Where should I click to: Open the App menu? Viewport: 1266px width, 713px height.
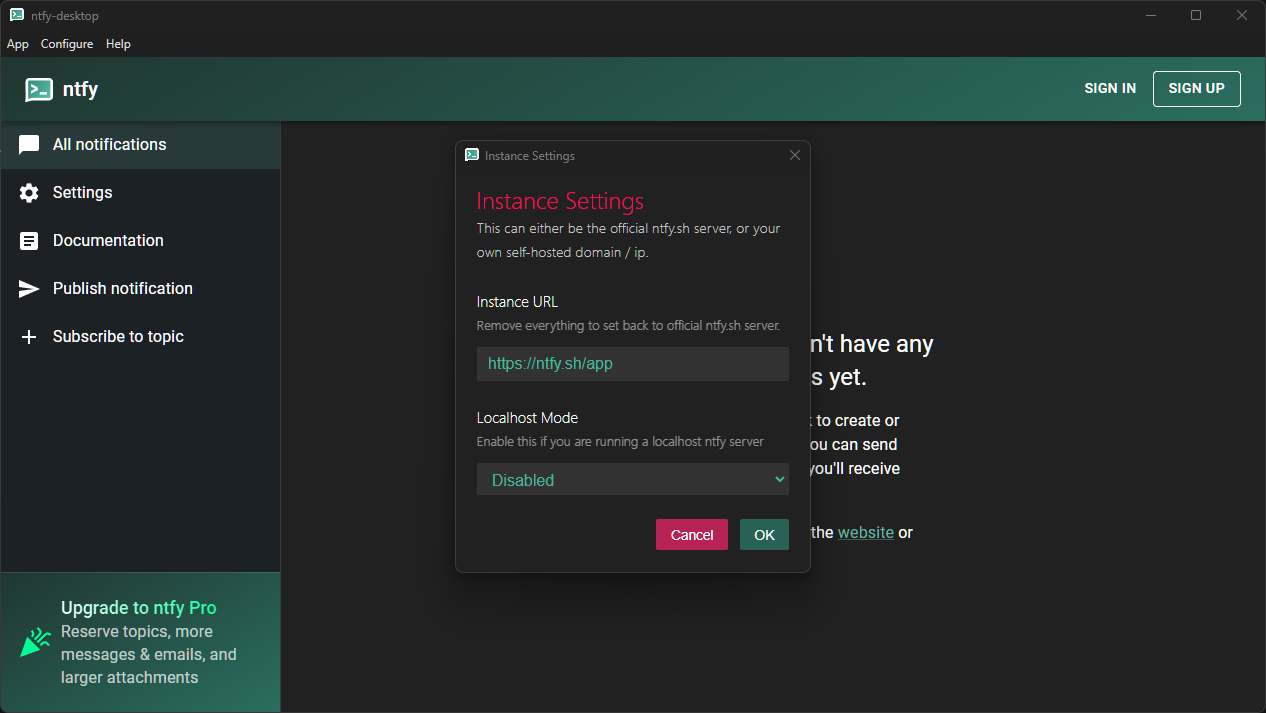click(x=18, y=44)
